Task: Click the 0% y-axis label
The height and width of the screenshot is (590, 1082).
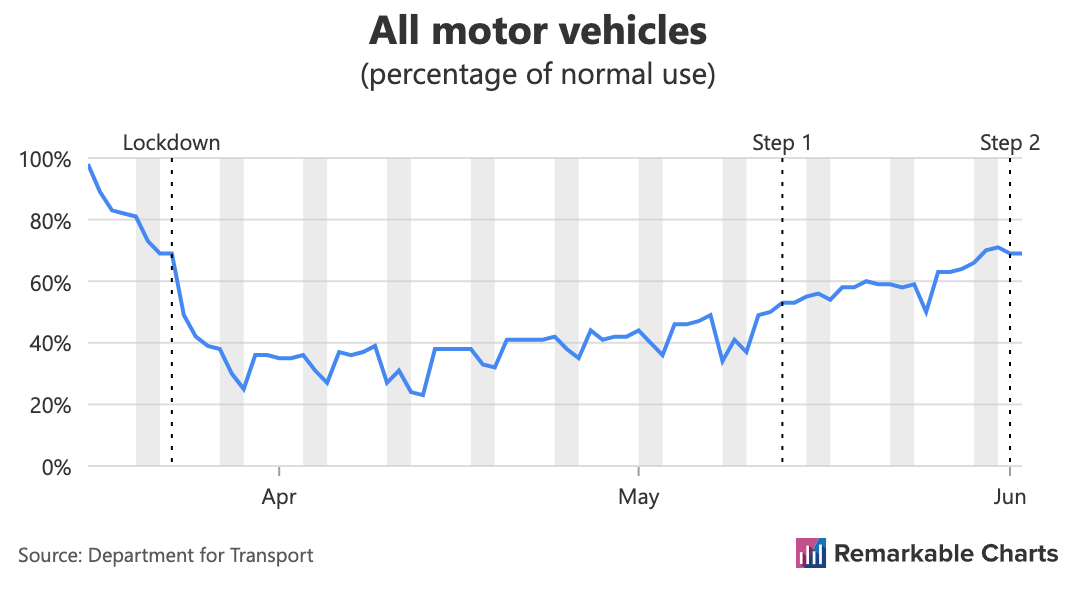Action: [54, 467]
